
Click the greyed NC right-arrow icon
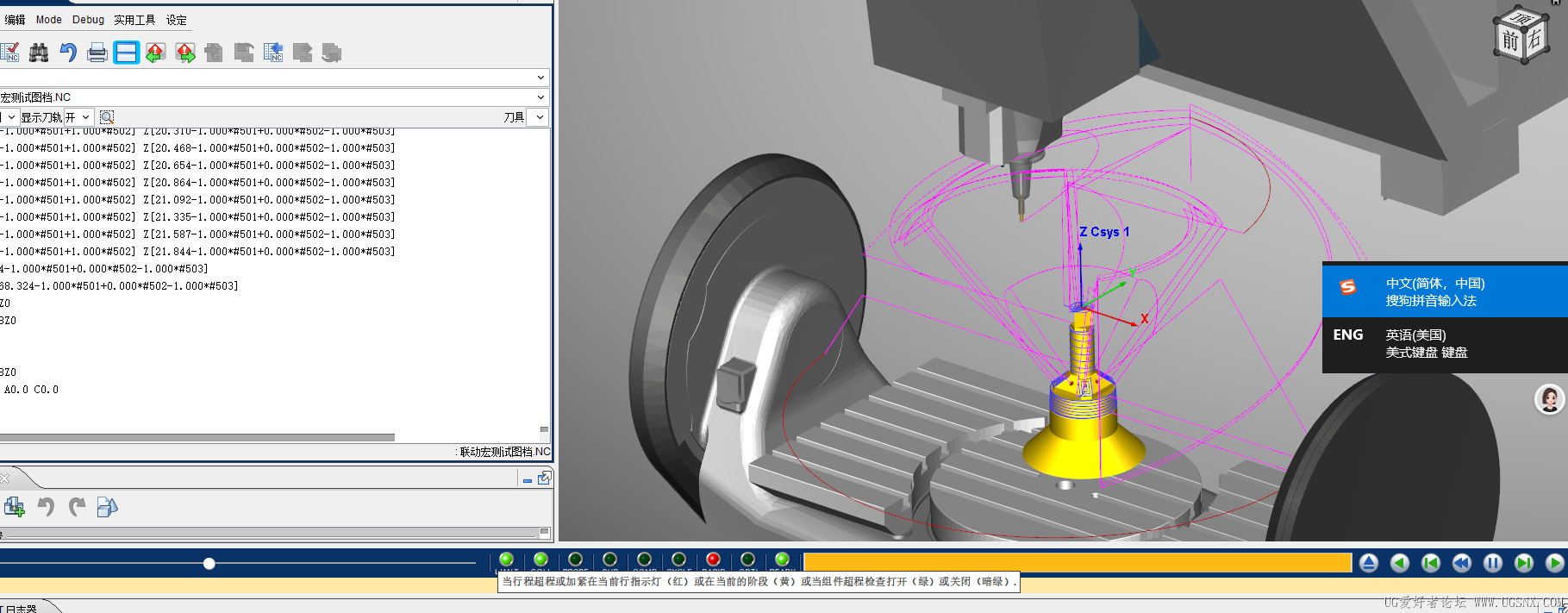point(303,53)
